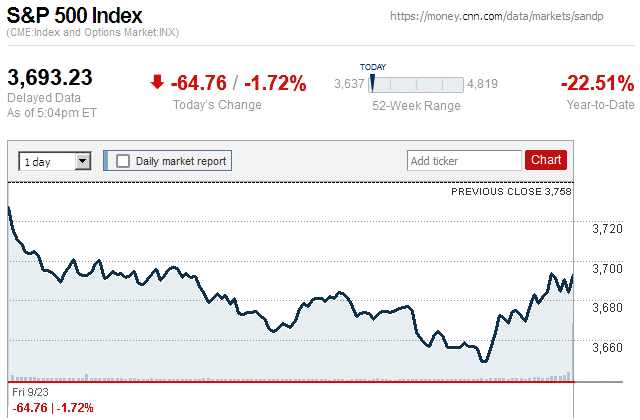Click the current price 3,693.23
The width and height of the screenshot is (640, 420).
pos(49,78)
